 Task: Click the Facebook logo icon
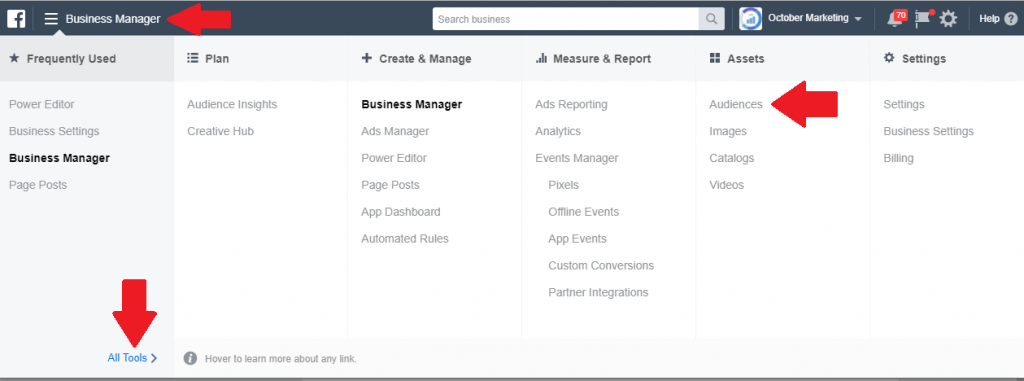pyautogui.click(x=16, y=19)
